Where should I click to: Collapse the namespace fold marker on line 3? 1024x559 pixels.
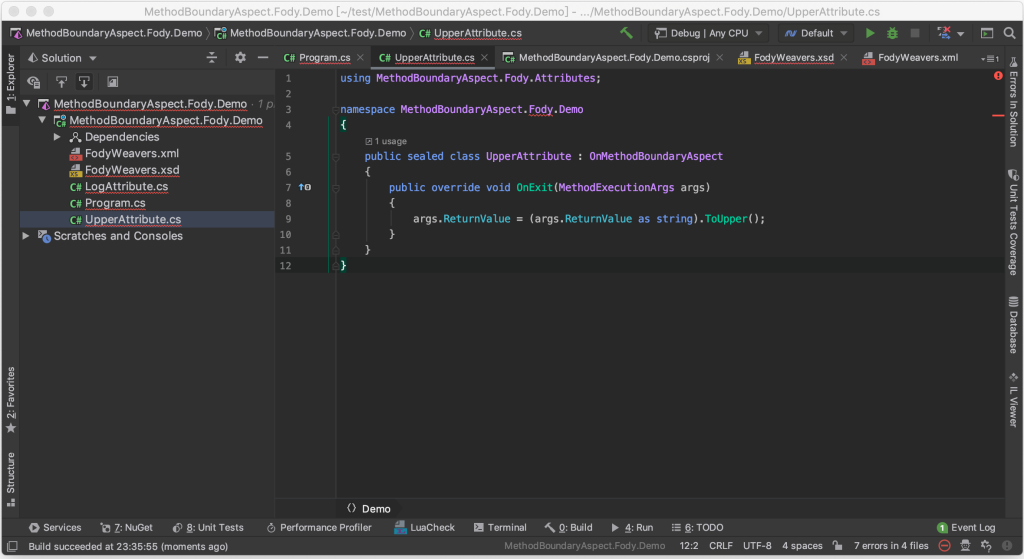[x=336, y=110]
